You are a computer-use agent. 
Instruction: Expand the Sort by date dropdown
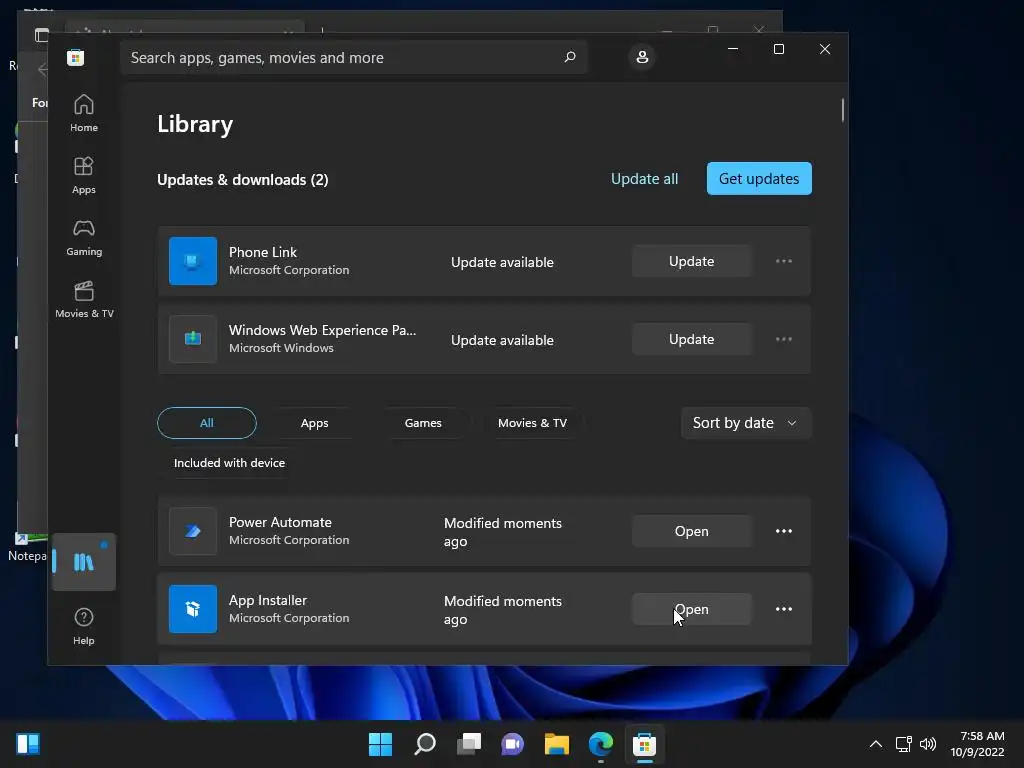746,423
